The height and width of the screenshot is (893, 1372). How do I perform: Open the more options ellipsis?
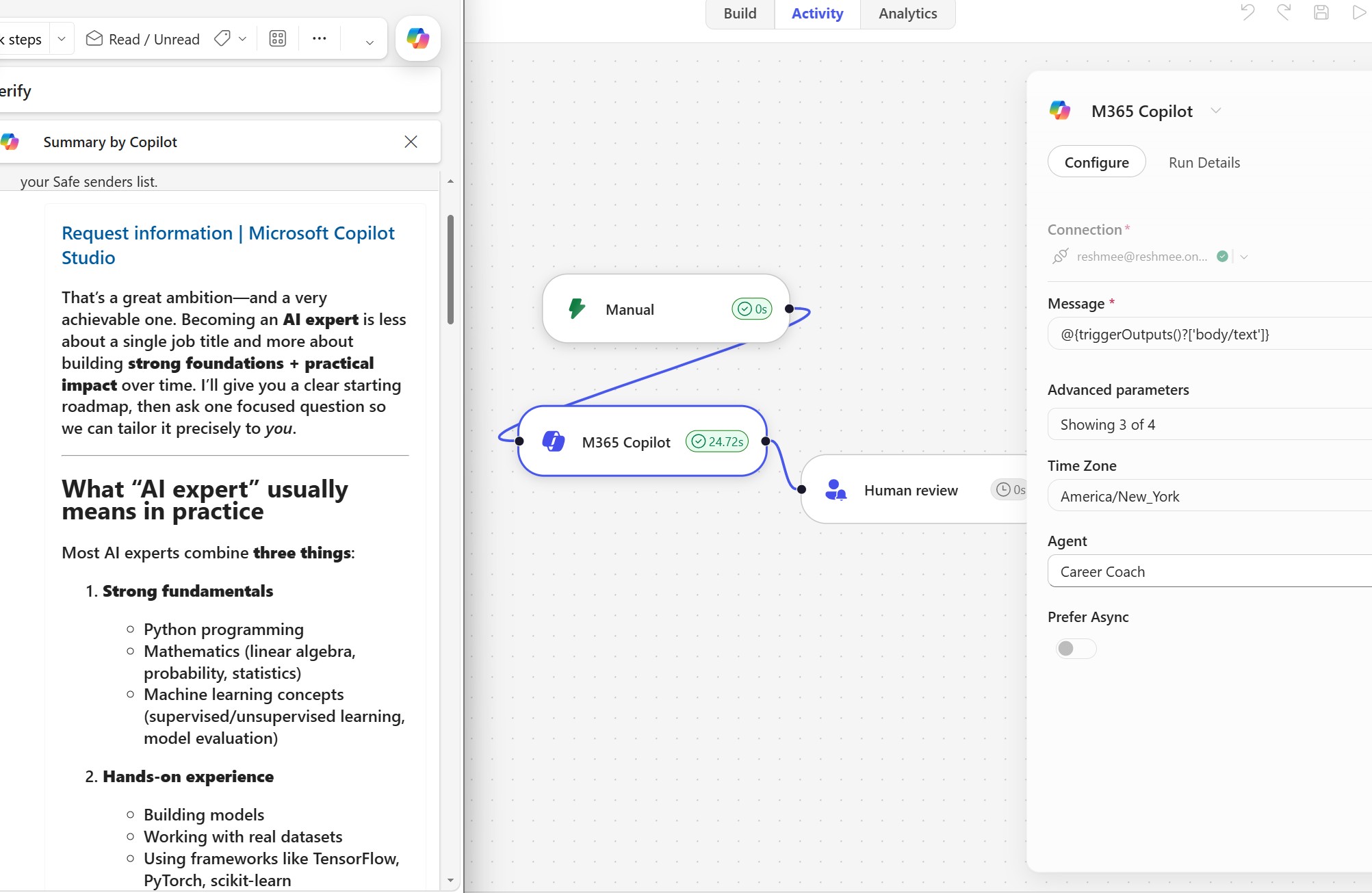[x=319, y=39]
